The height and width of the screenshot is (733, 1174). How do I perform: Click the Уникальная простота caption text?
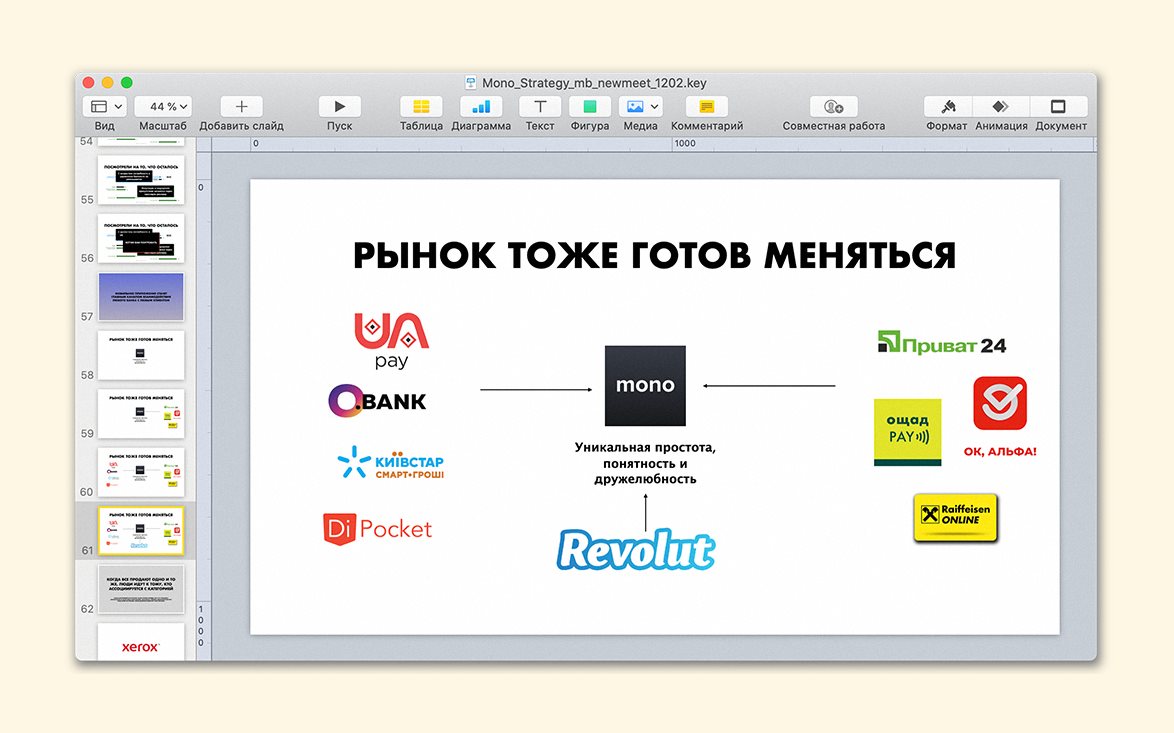645,463
